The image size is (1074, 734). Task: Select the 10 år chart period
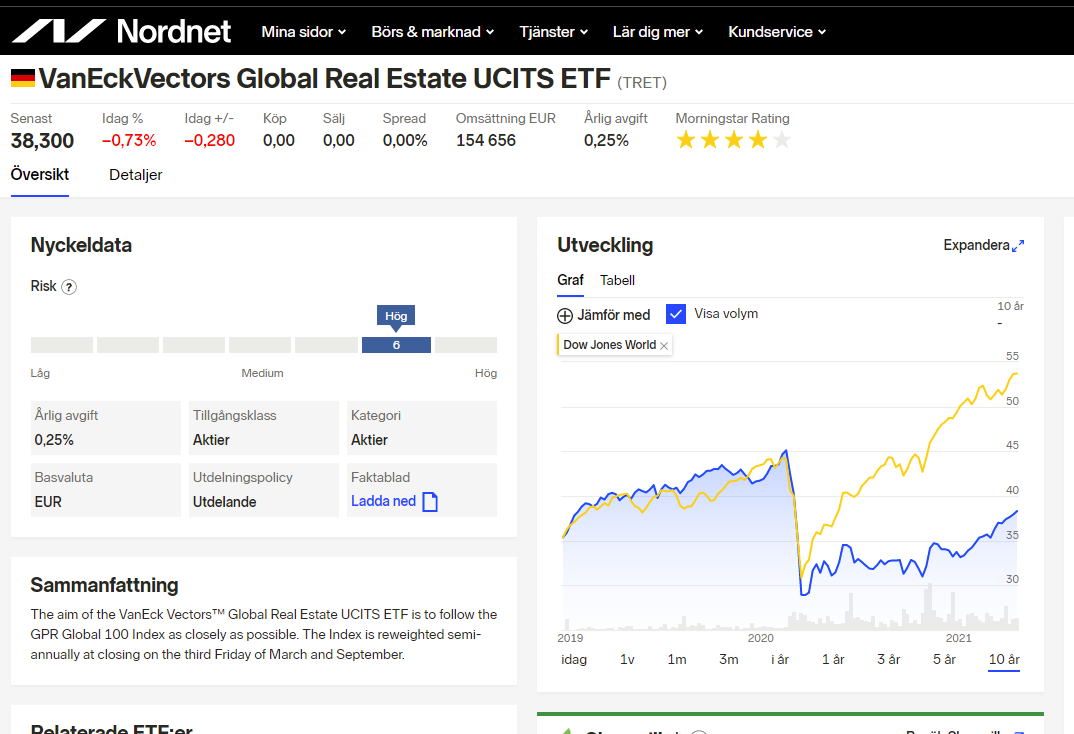tap(1004, 659)
